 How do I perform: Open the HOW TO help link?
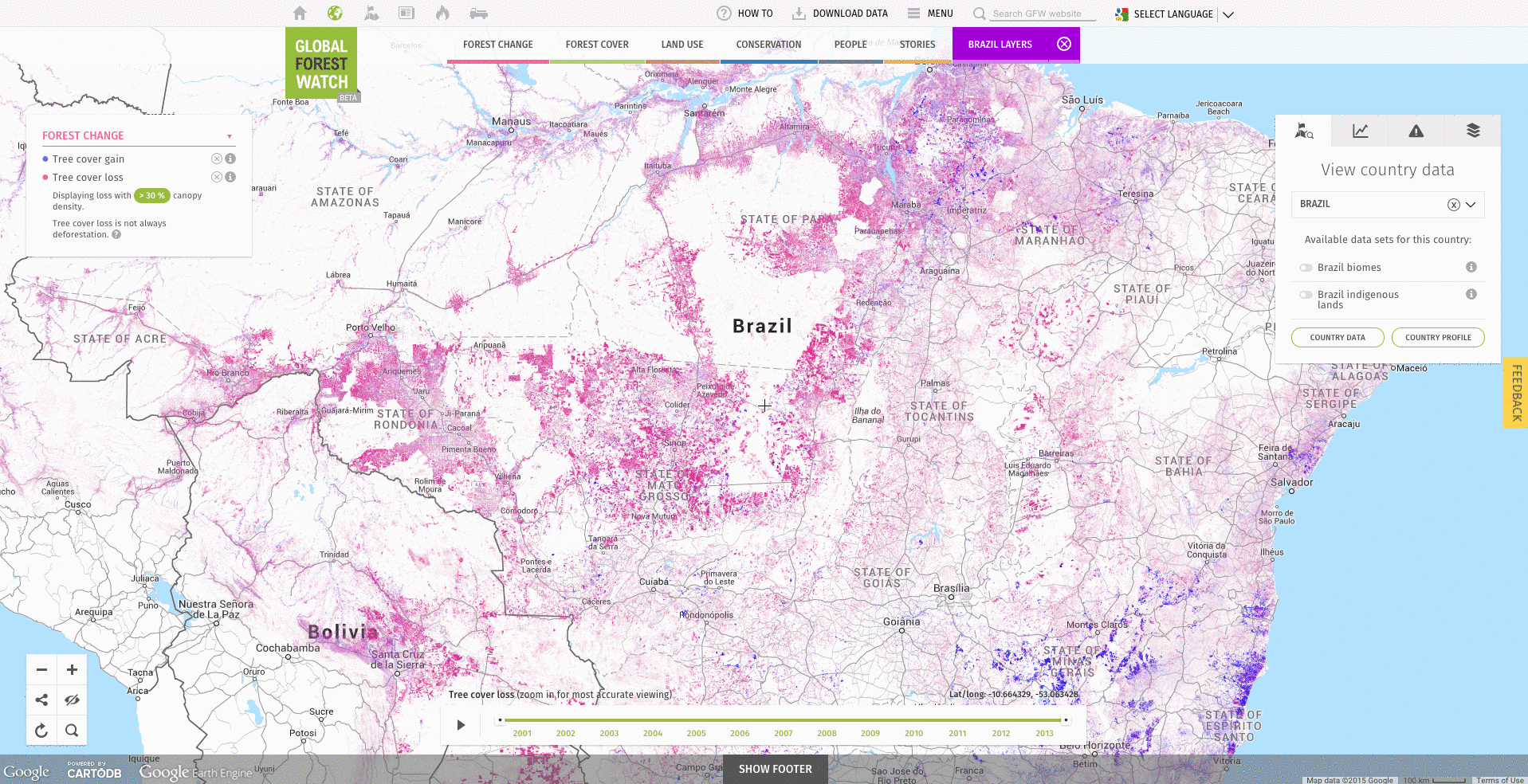pos(744,14)
